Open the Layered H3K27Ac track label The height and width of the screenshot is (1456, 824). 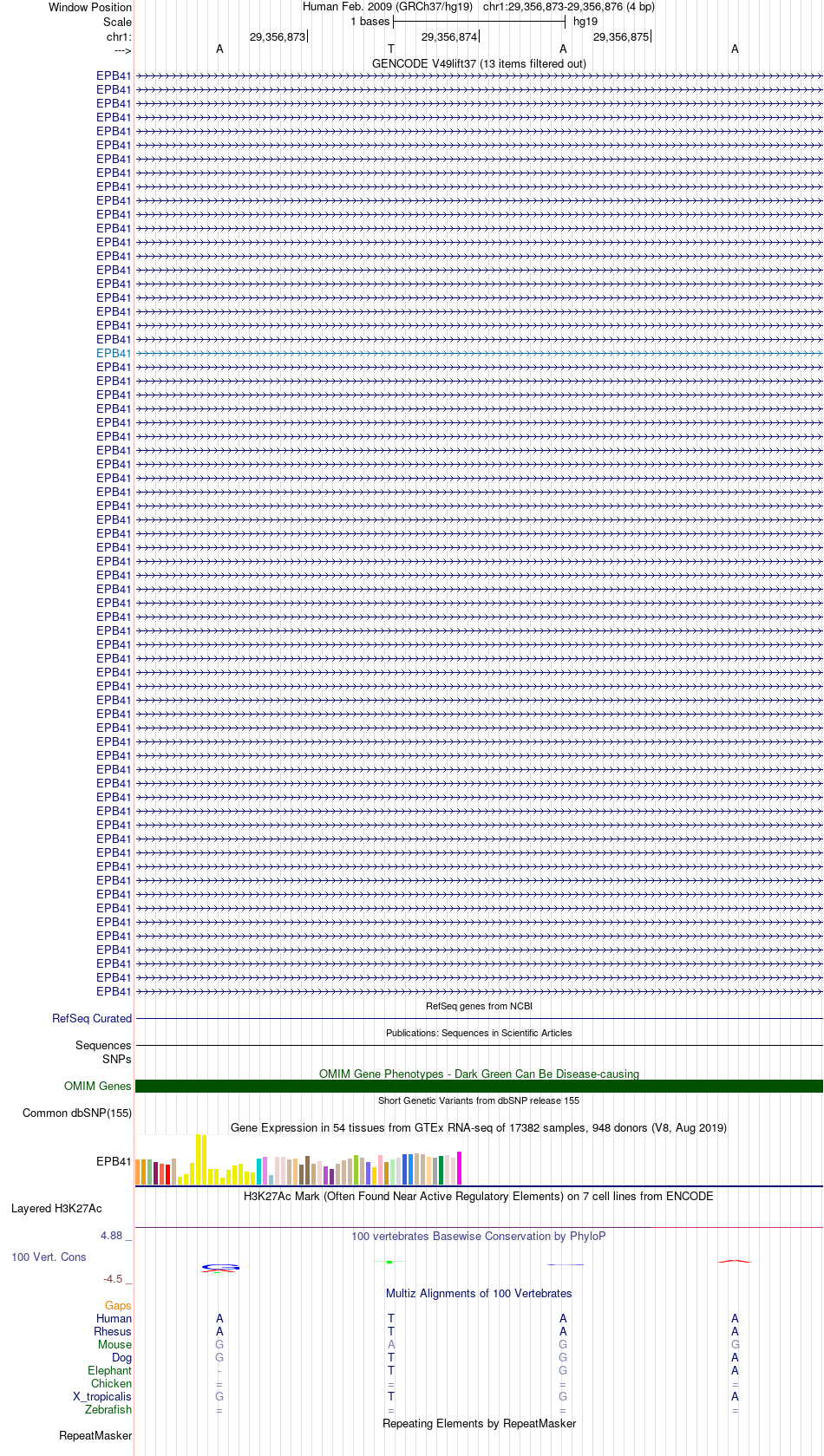click(x=56, y=1208)
